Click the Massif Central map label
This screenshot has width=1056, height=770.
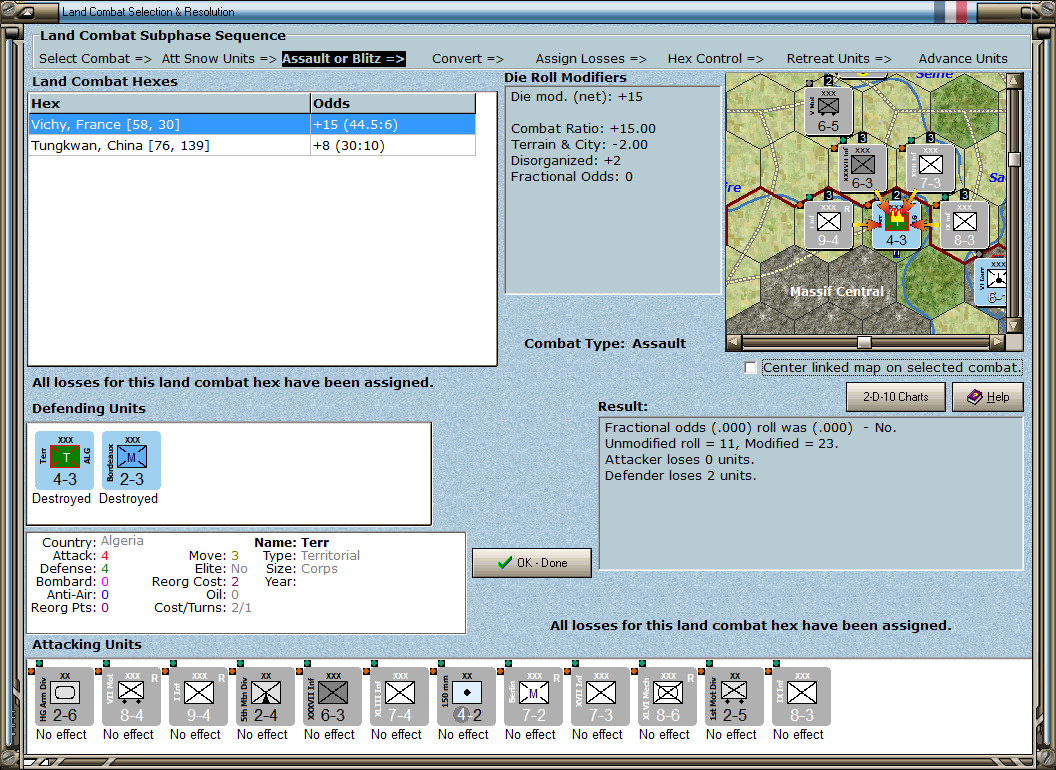coord(836,292)
